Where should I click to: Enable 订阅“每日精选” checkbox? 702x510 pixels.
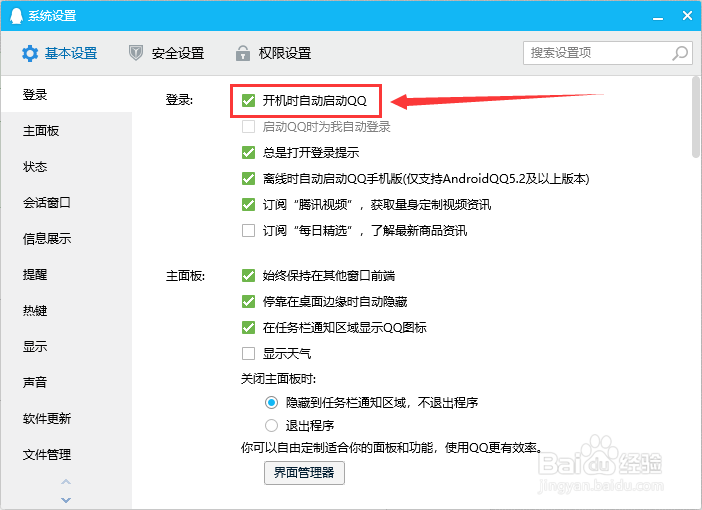click(248, 231)
